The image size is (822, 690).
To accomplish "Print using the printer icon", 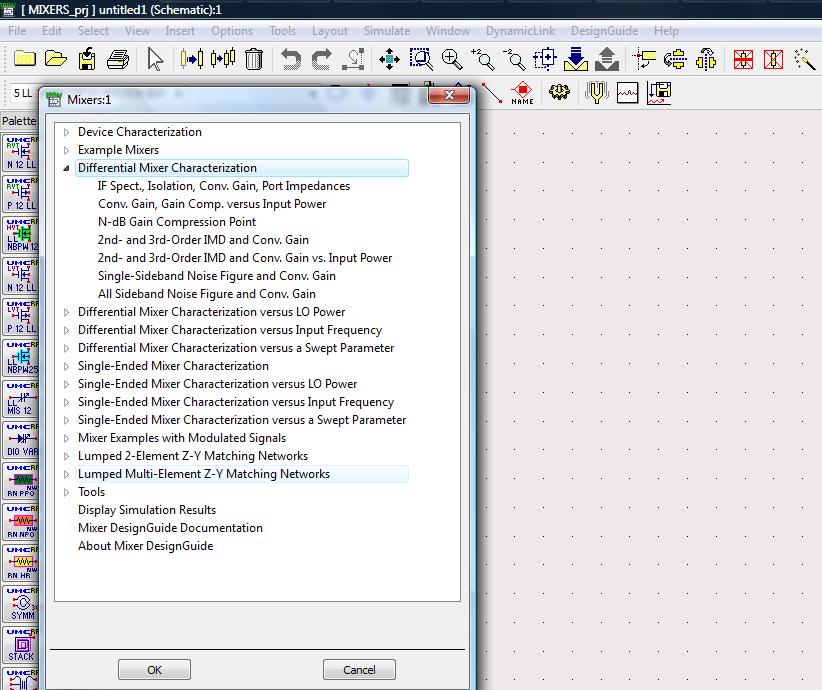I will click(x=118, y=59).
